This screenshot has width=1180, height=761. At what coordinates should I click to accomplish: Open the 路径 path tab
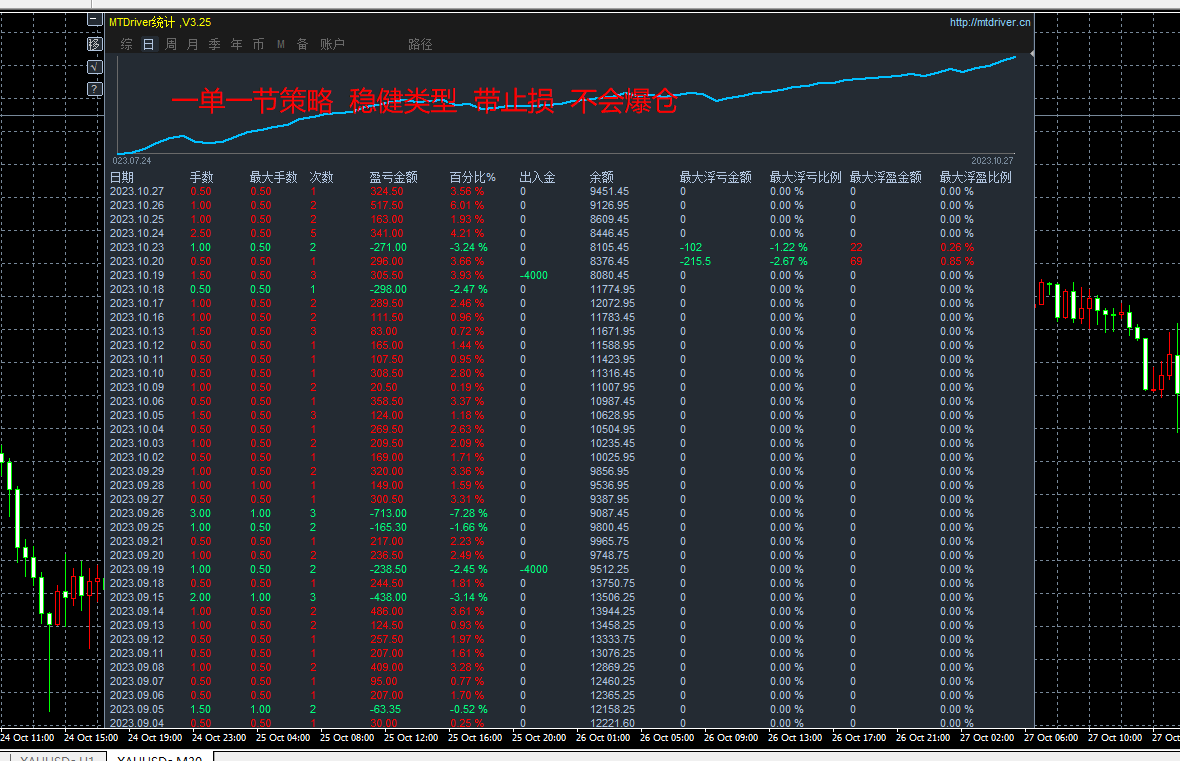pyautogui.click(x=420, y=44)
